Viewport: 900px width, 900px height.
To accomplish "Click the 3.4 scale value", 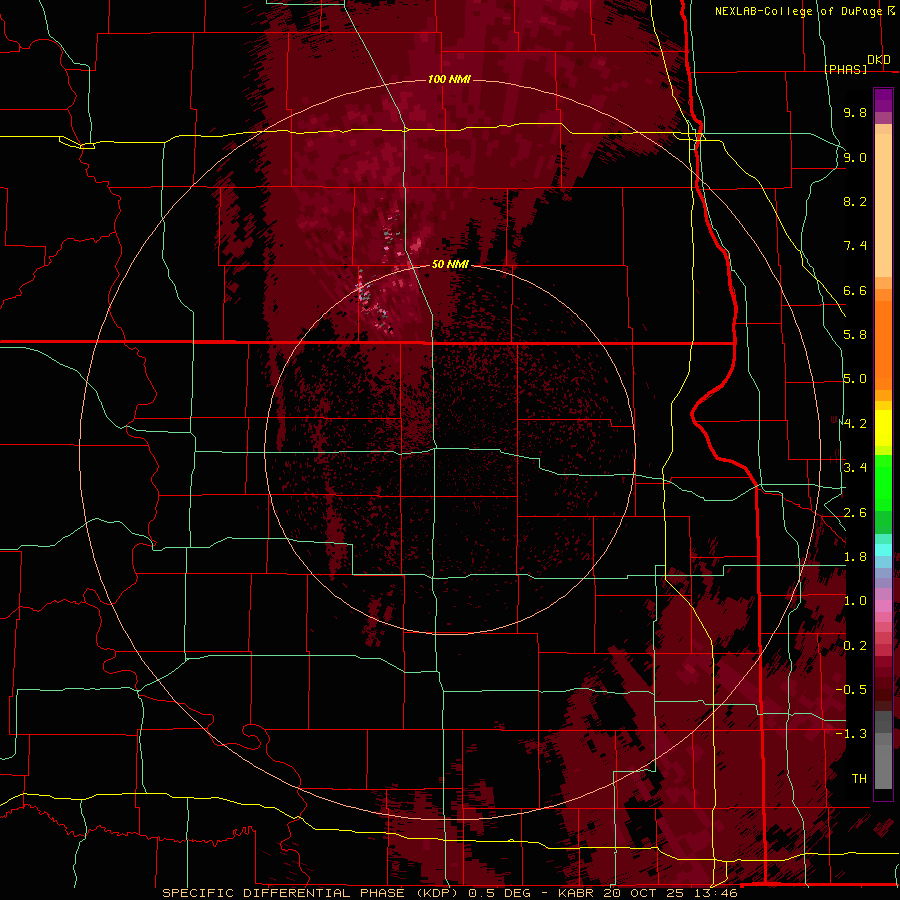I will pos(855,468).
